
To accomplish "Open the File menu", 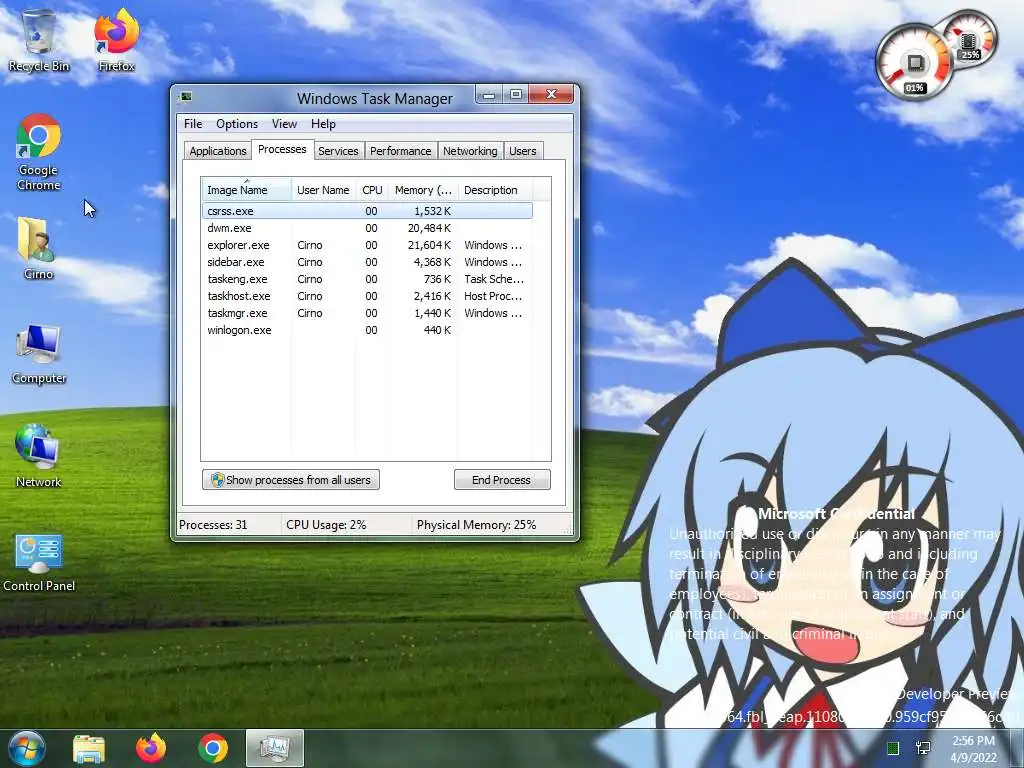I will click(193, 123).
